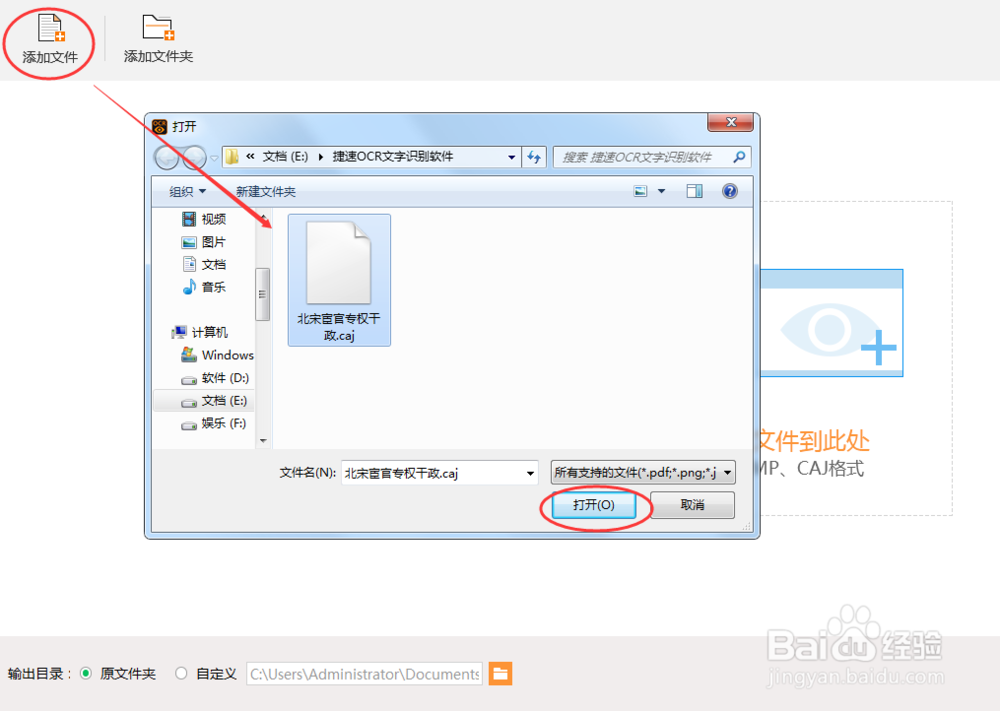Click the refresh button beside the address bar
Viewport: 1000px width, 711px height.
click(x=534, y=157)
